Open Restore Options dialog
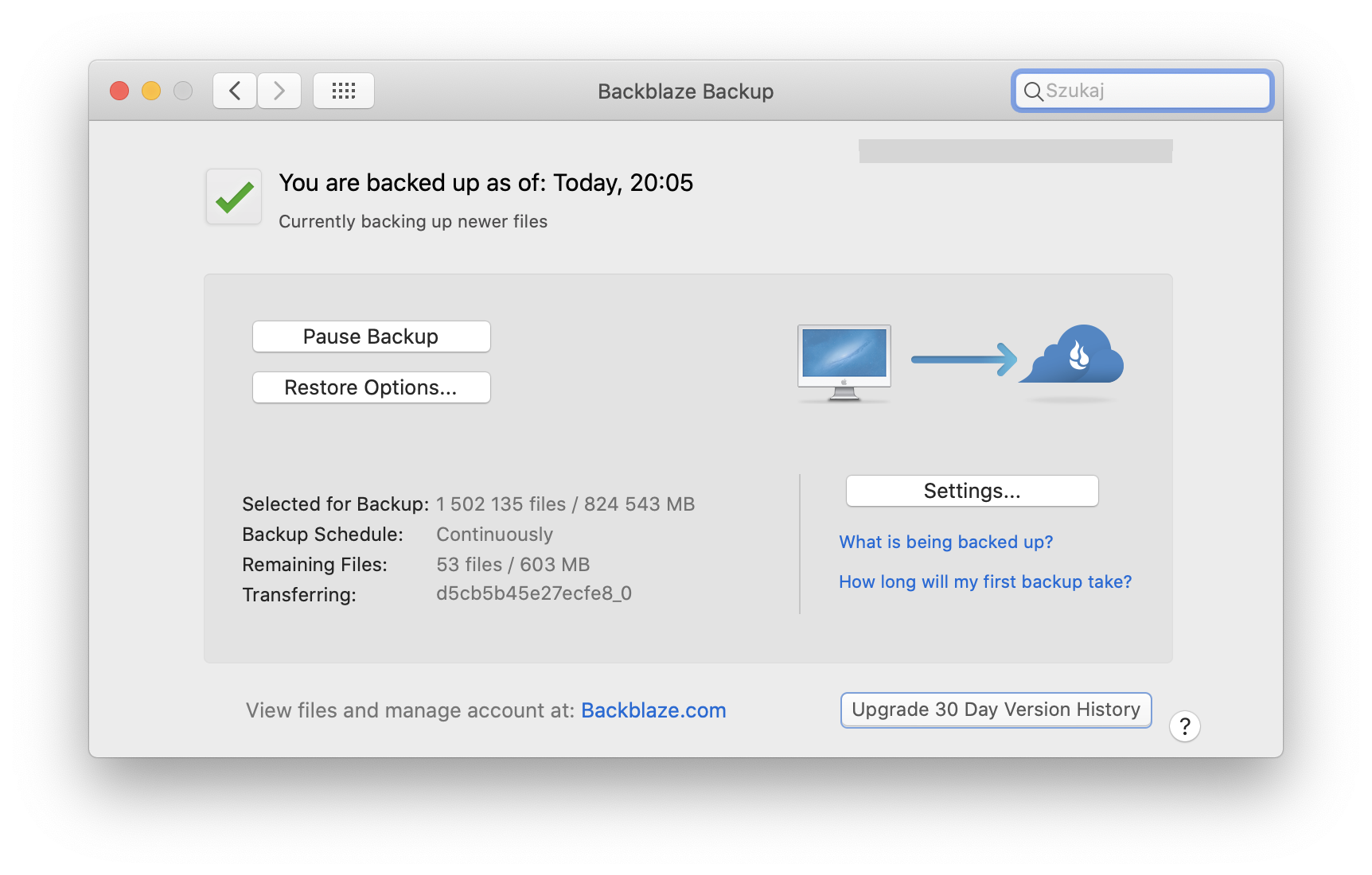This screenshot has height=875, width=1372. [x=371, y=387]
